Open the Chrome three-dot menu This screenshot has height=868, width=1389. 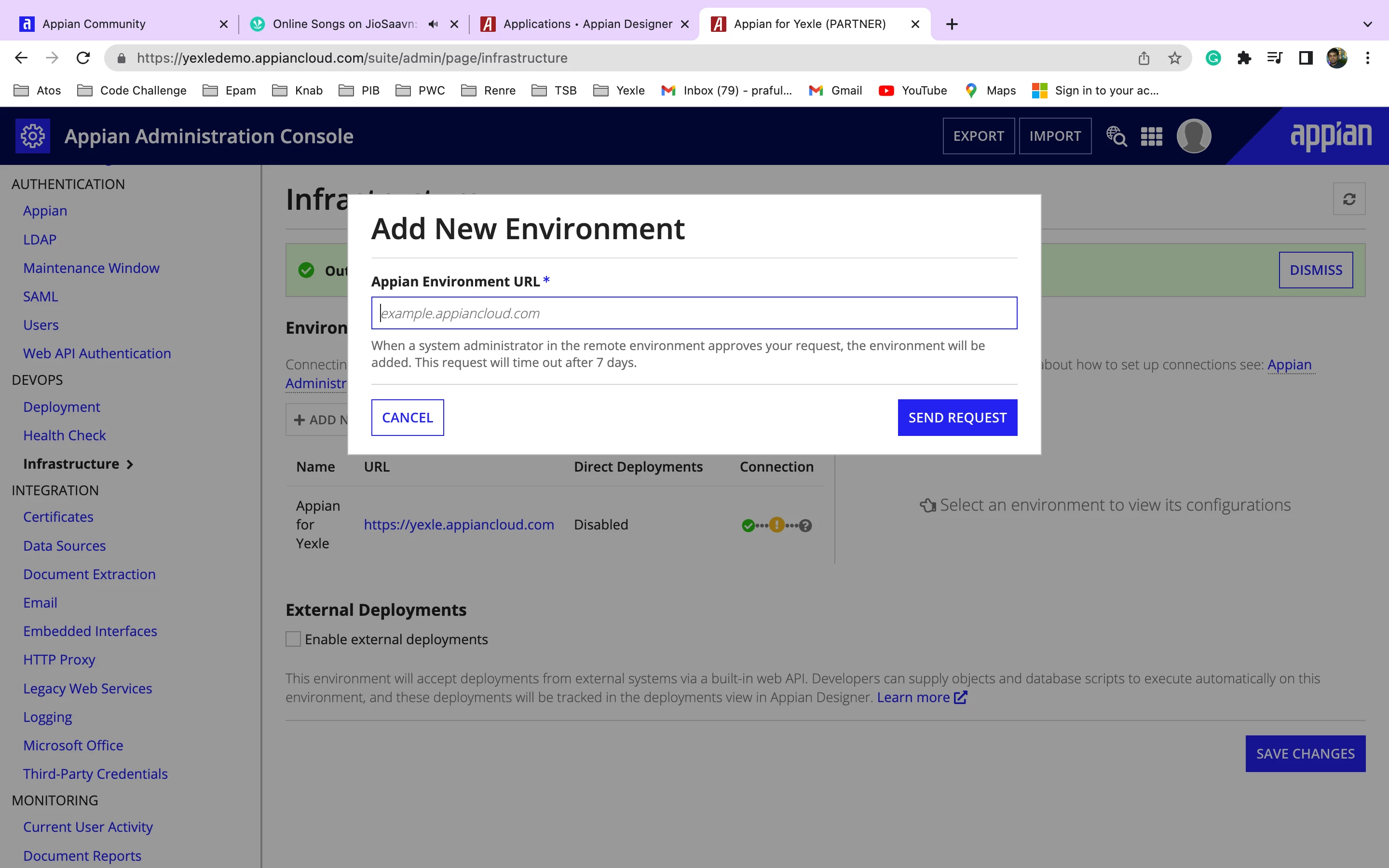click(x=1368, y=58)
